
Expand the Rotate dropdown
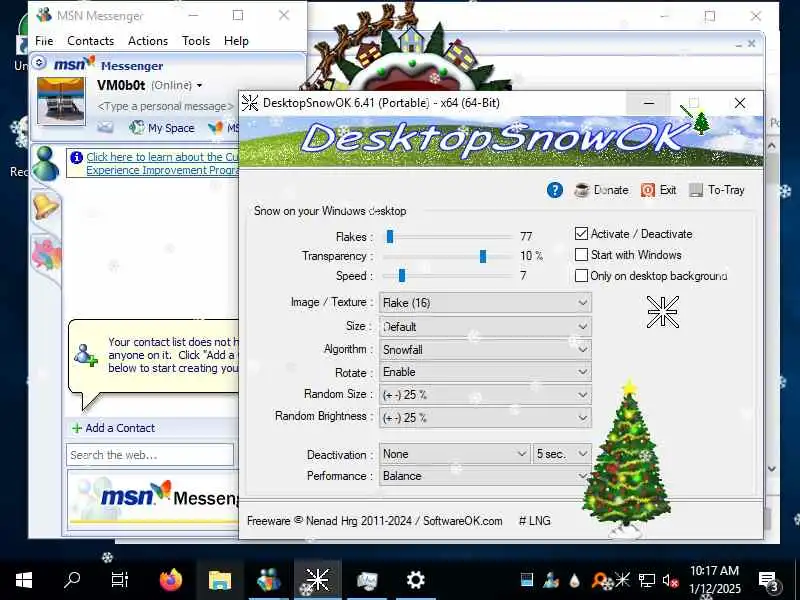[485, 372]
